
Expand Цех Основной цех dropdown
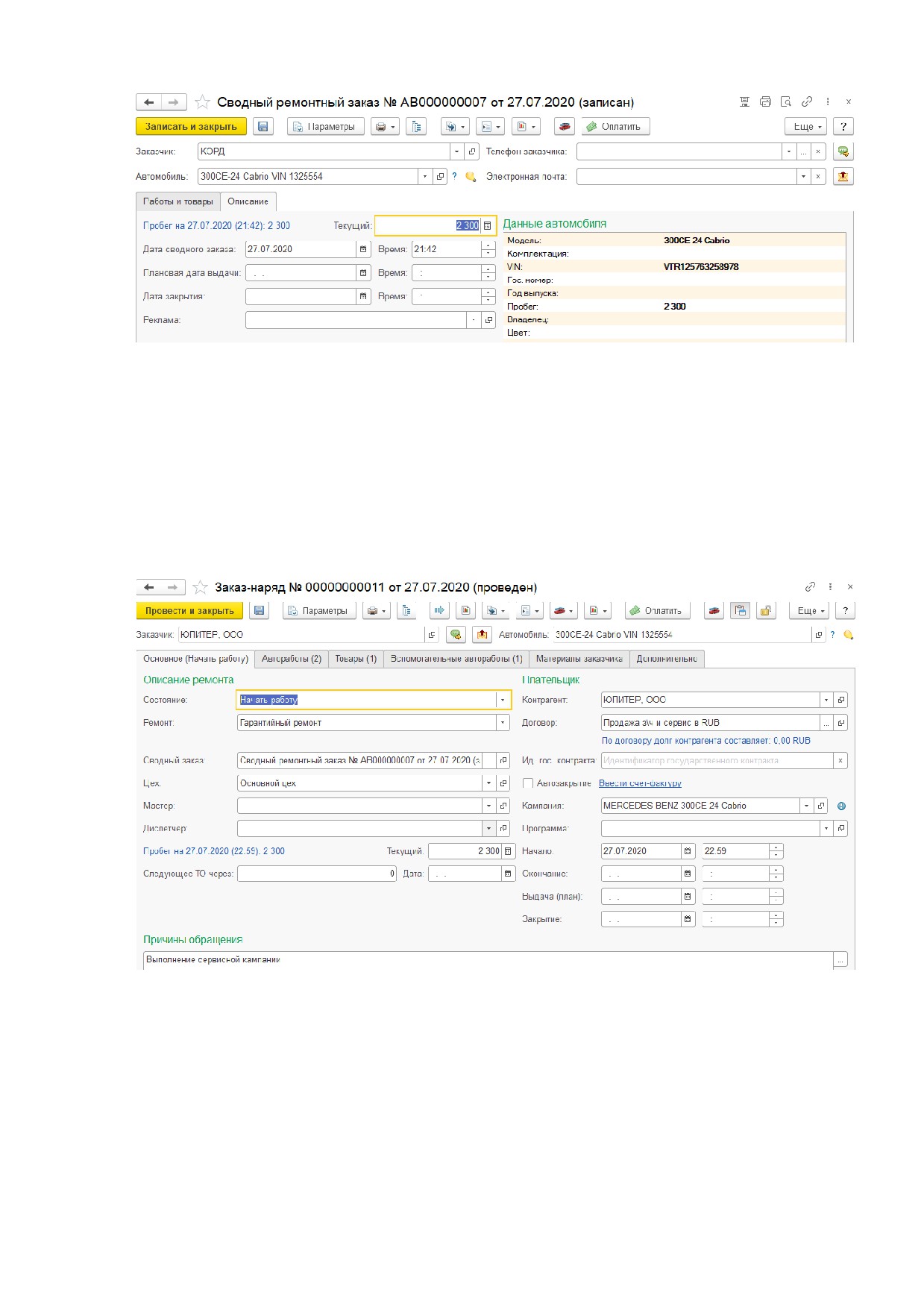coord(488,783)
